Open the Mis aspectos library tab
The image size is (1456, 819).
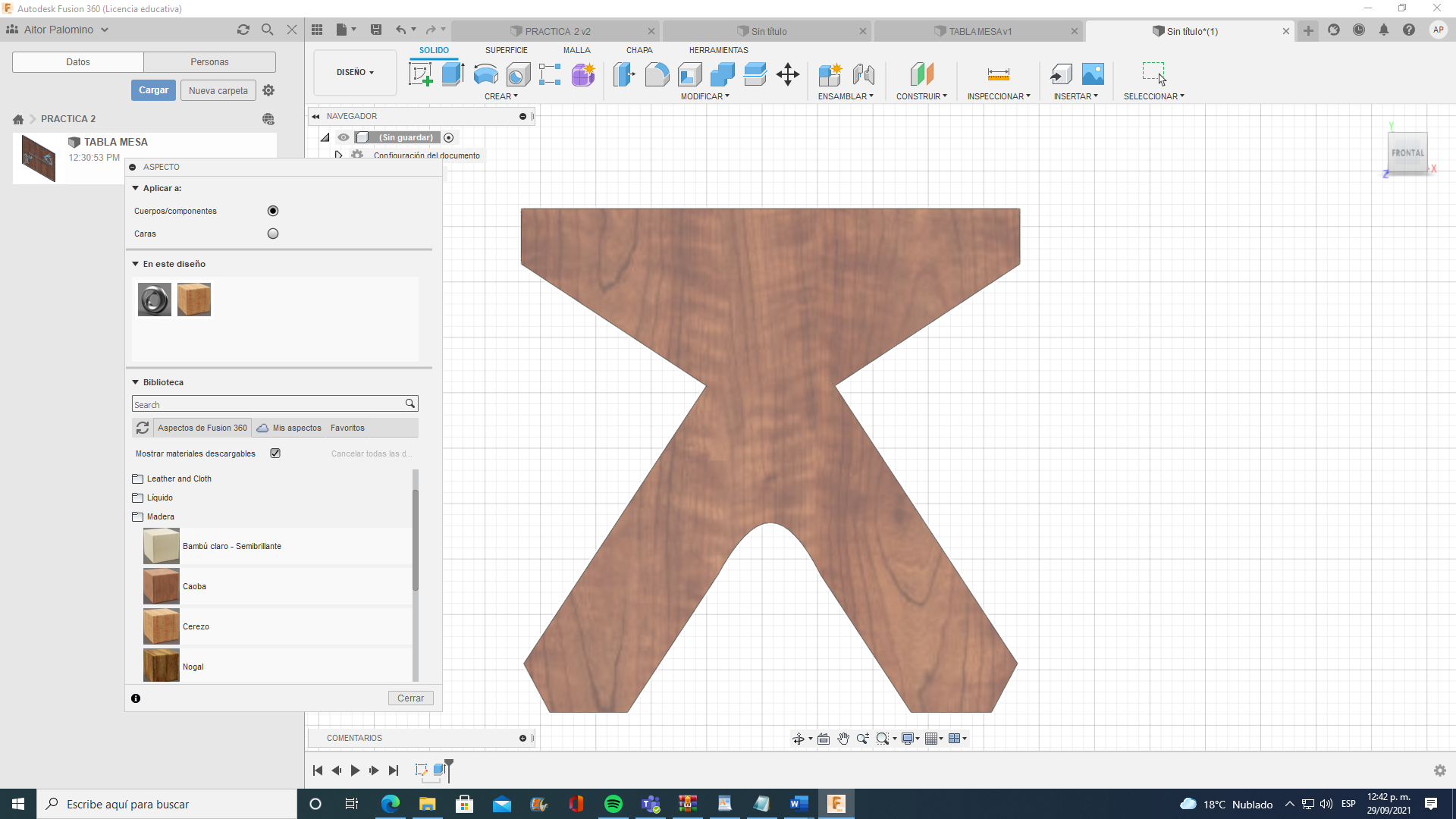[x=289, y=428]
